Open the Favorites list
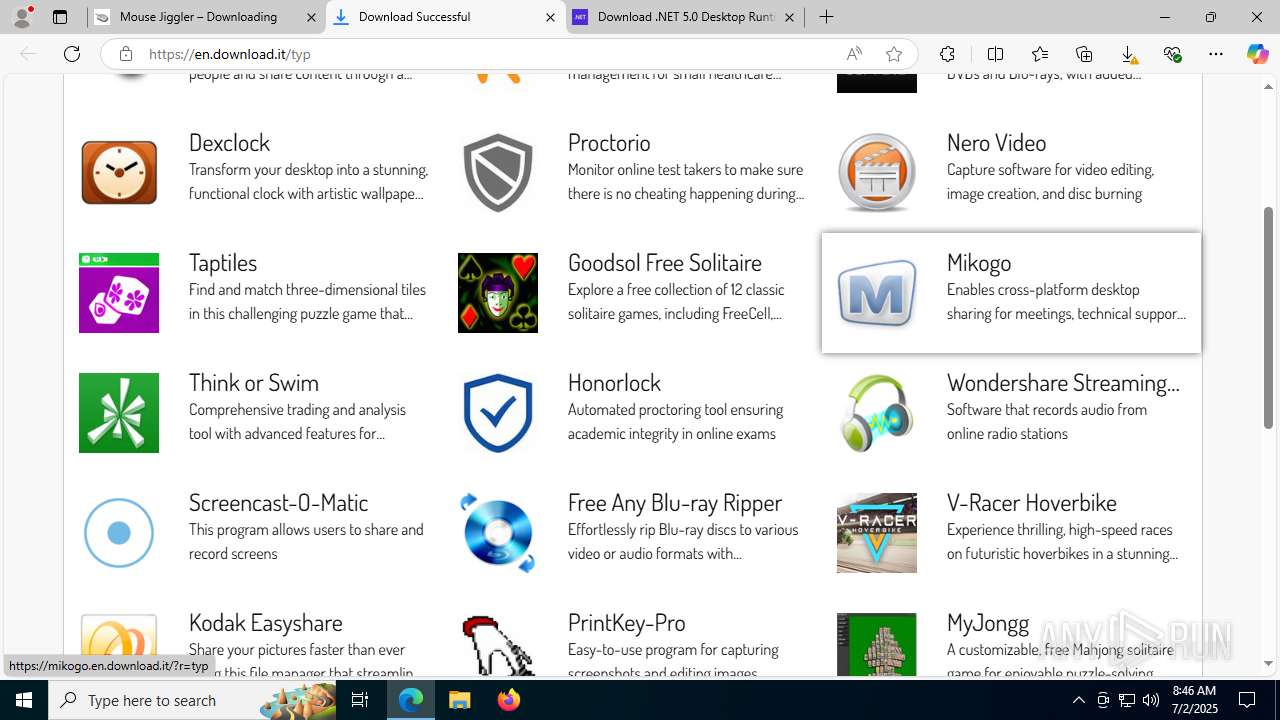1280x720 pixels. [x=1040, y=54]
